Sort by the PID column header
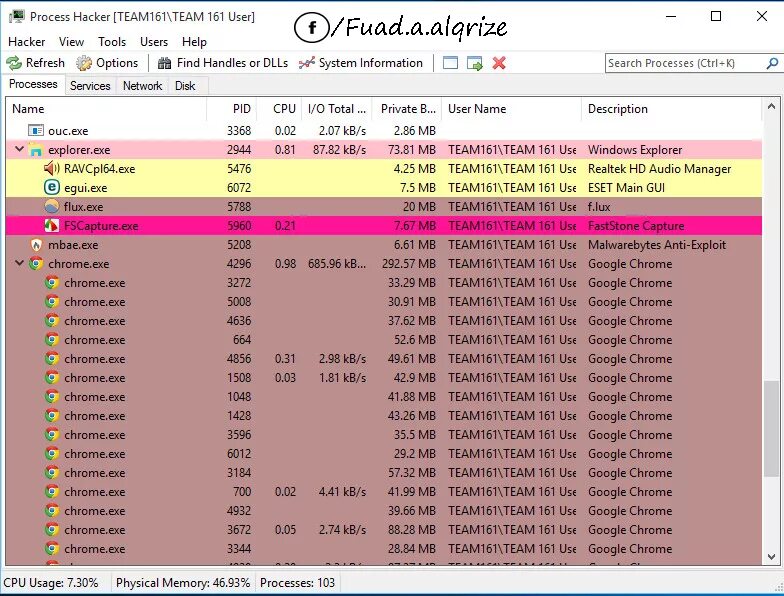This screenshot has height=596, width=784. point(232,109)
